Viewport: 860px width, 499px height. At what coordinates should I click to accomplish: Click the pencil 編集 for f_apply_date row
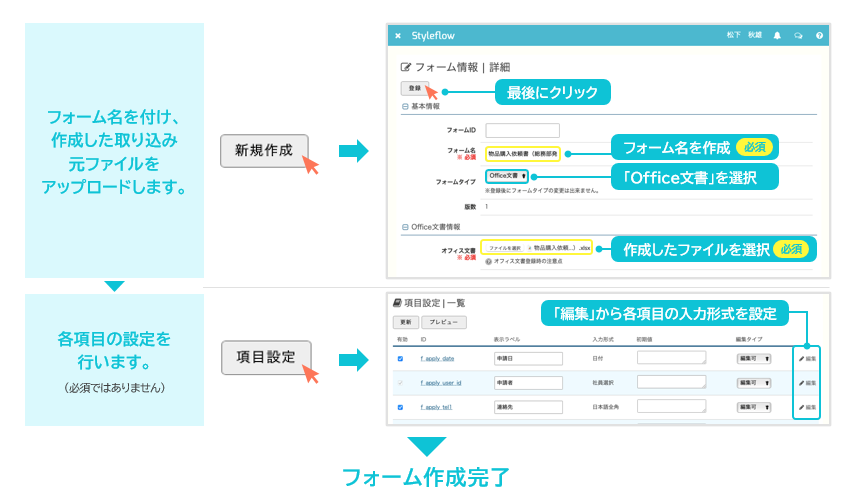click(x=807, y=359)
